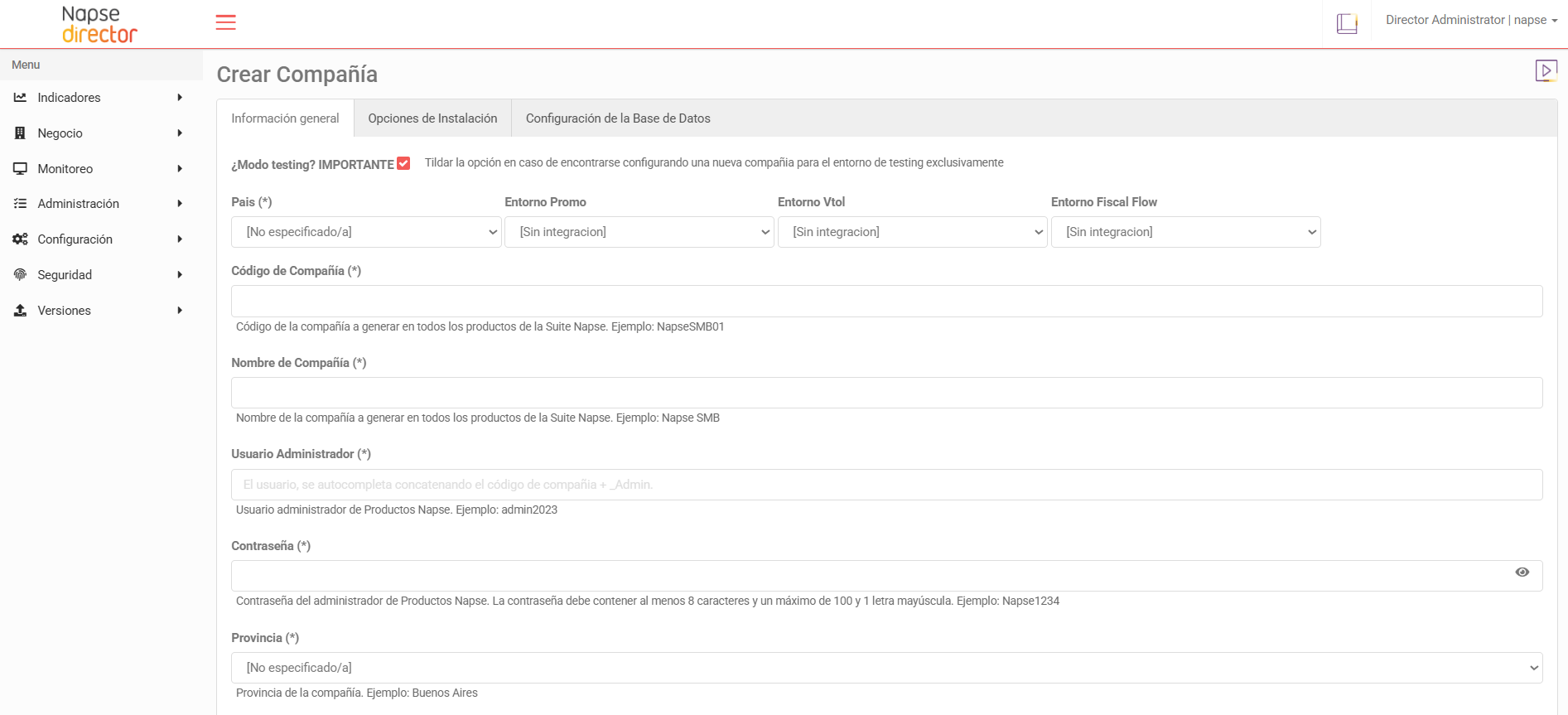The image size is (1568, 715).
Task: Toggle password visibility eye icon
Action: [1522, 572]
